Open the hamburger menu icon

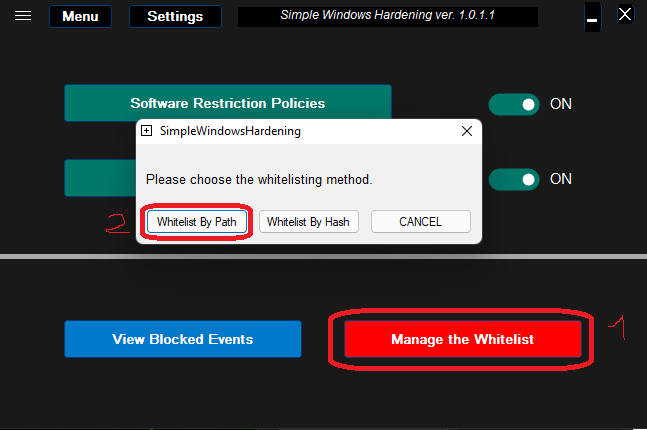[x=23, y=16]
